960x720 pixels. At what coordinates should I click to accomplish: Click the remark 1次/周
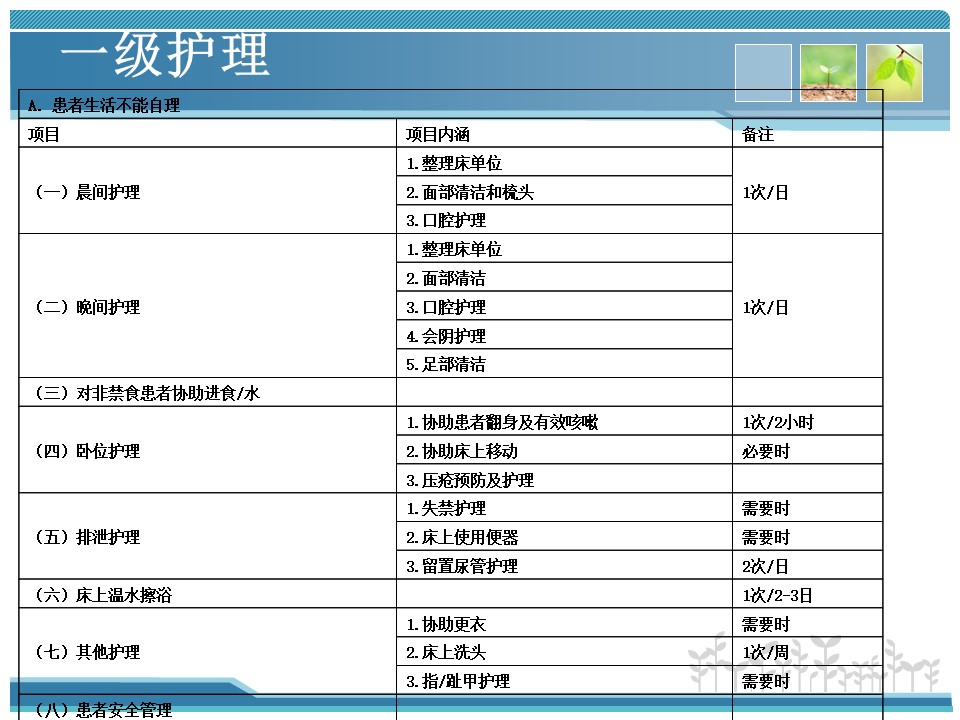tap(807, 651)
